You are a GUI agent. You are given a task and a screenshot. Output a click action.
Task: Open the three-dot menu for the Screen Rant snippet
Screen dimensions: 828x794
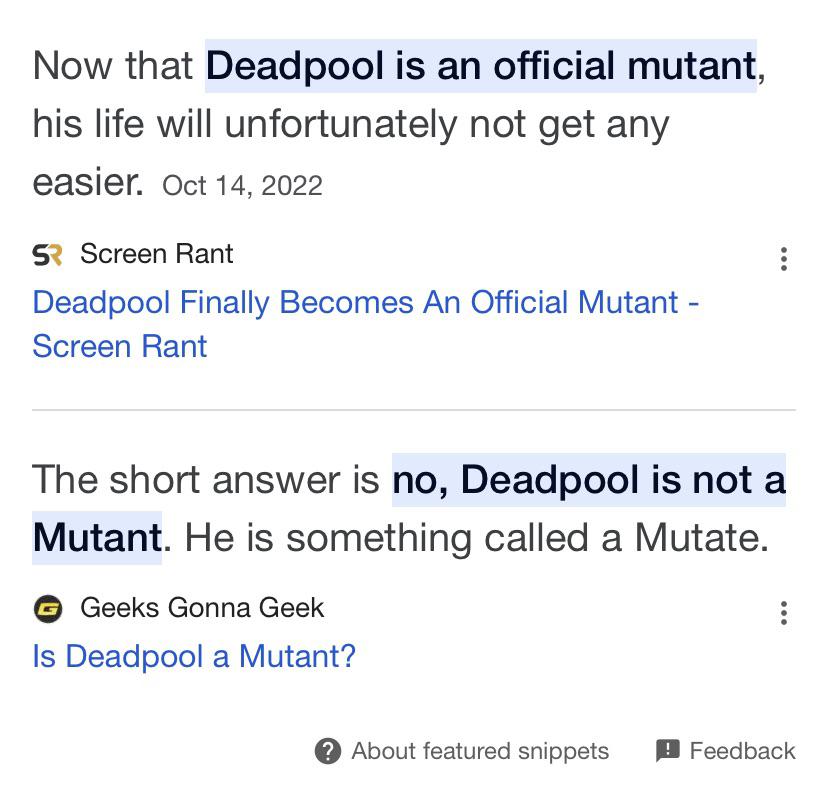[x=783, y=258]
